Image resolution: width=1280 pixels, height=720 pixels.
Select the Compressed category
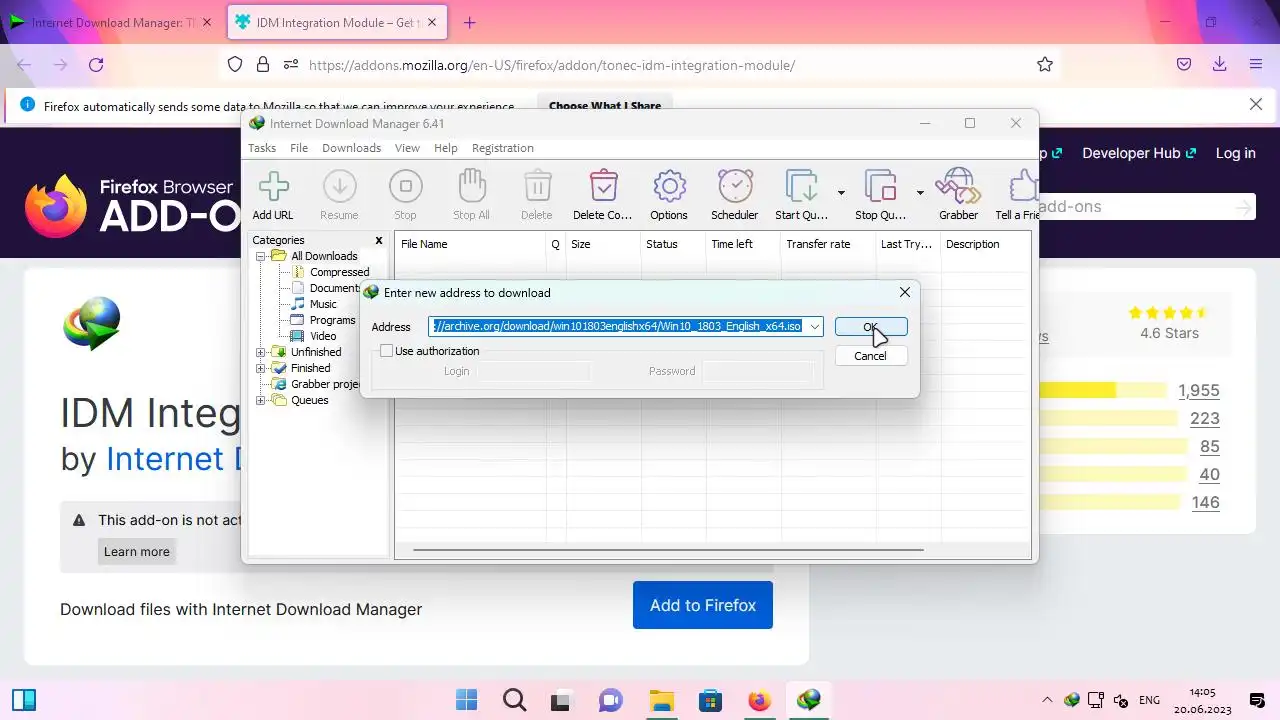(x=339, y=272)
